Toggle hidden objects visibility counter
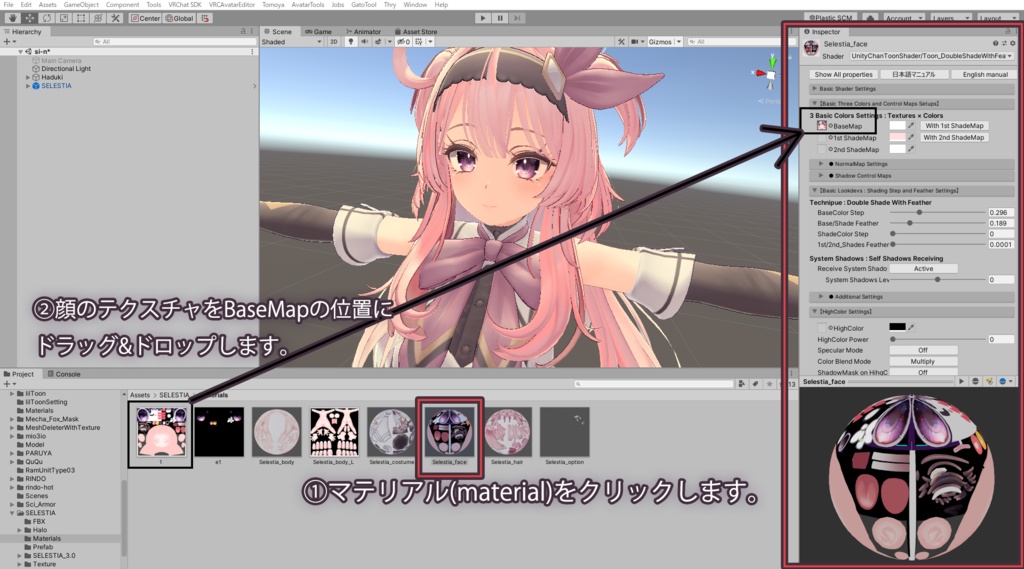Viewport: 1024px width, 569px height. (403, 42)
